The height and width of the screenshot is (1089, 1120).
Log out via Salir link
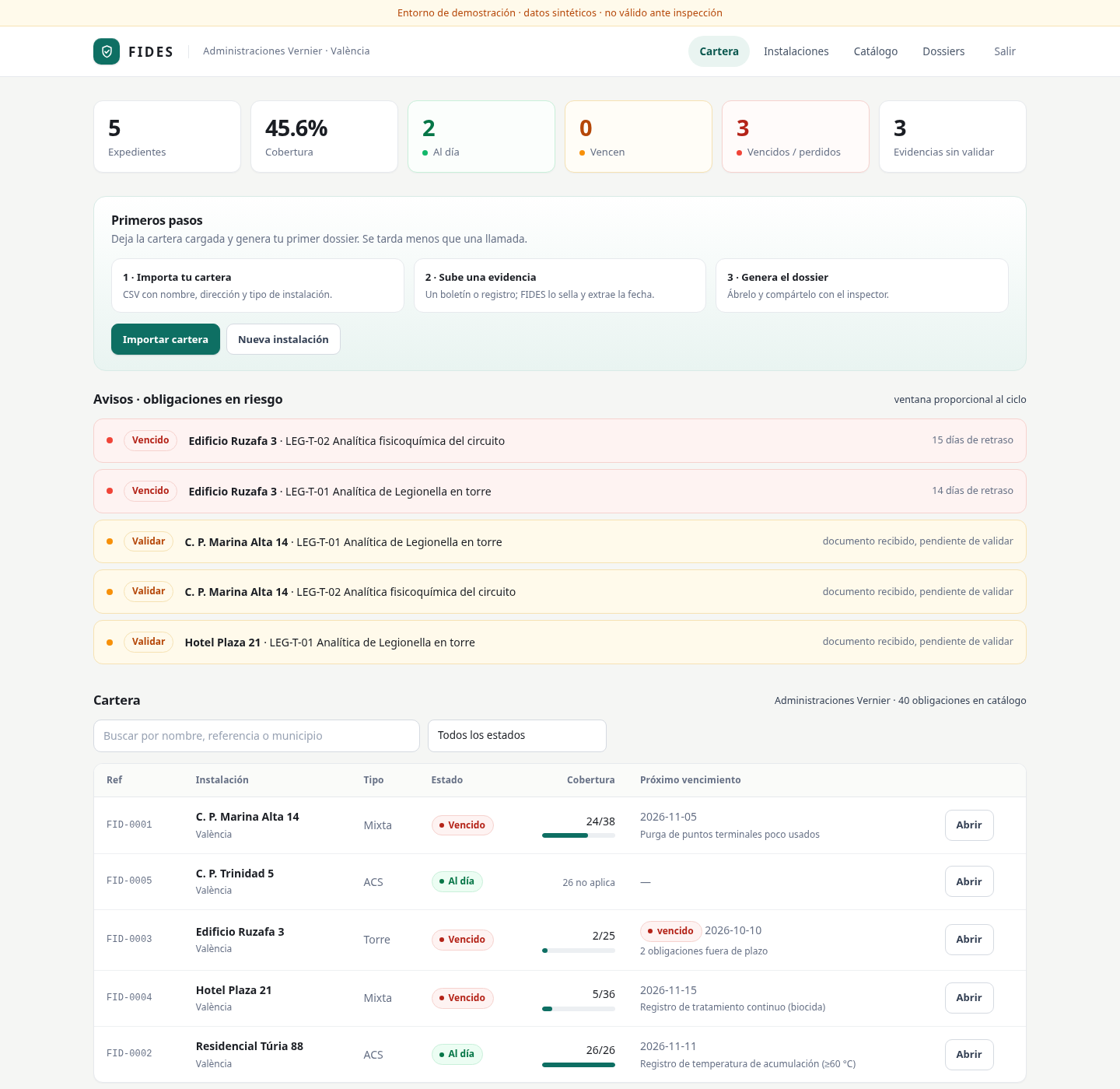coord(1004,51)
